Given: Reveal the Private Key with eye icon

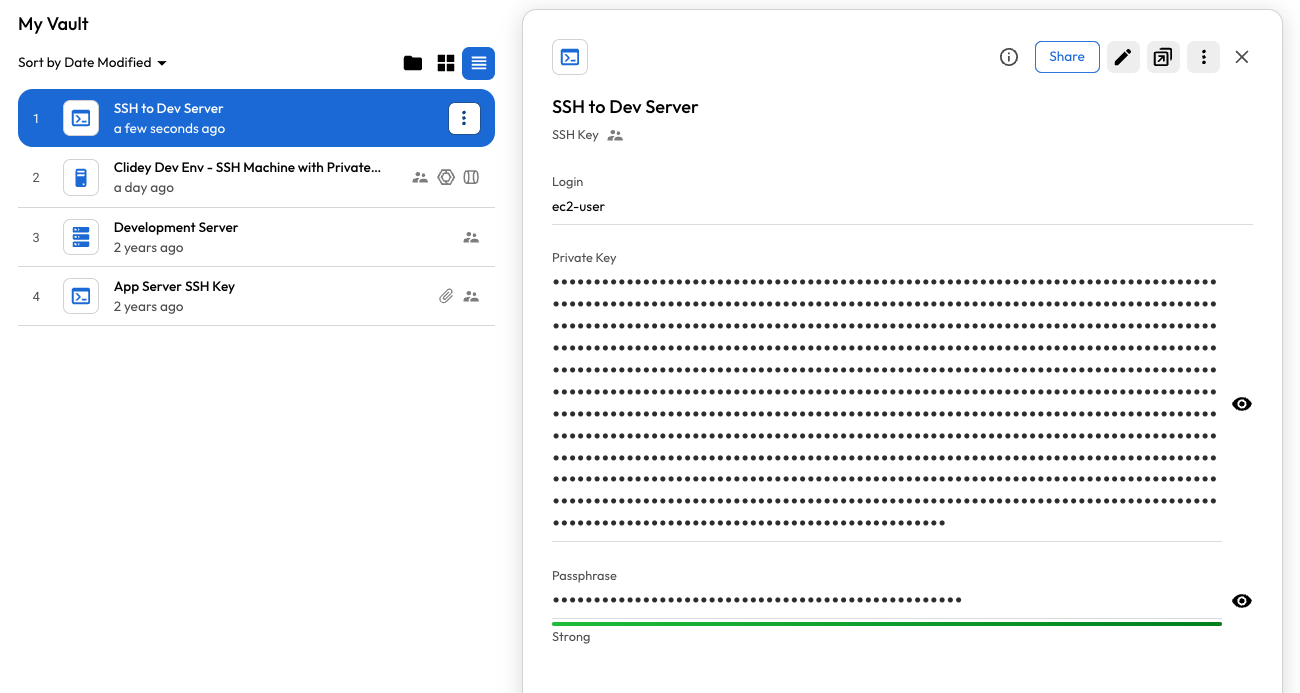Looking at the screenshot, I should 1241,404.
